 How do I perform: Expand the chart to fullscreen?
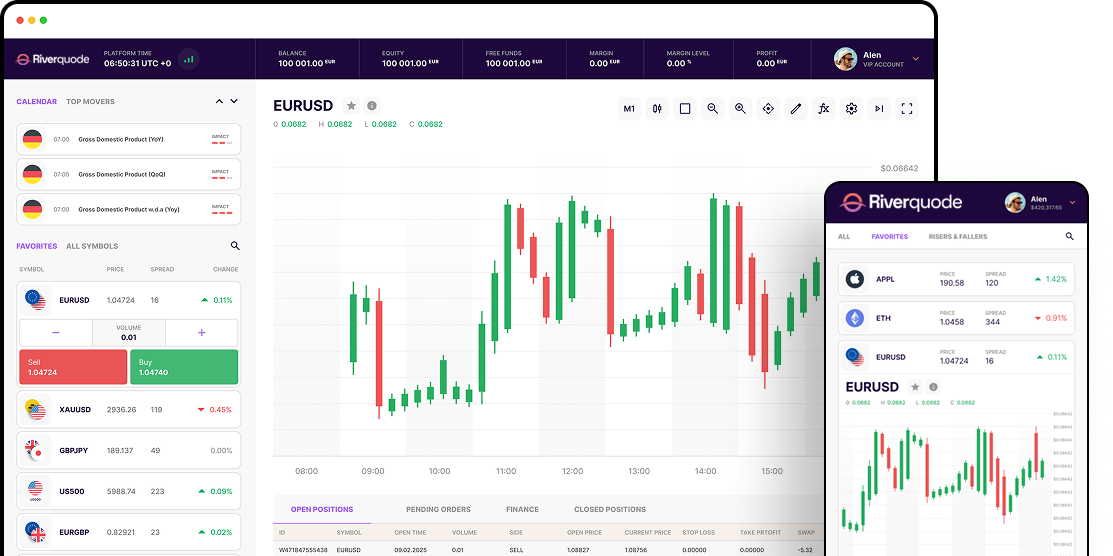point(907,109)
